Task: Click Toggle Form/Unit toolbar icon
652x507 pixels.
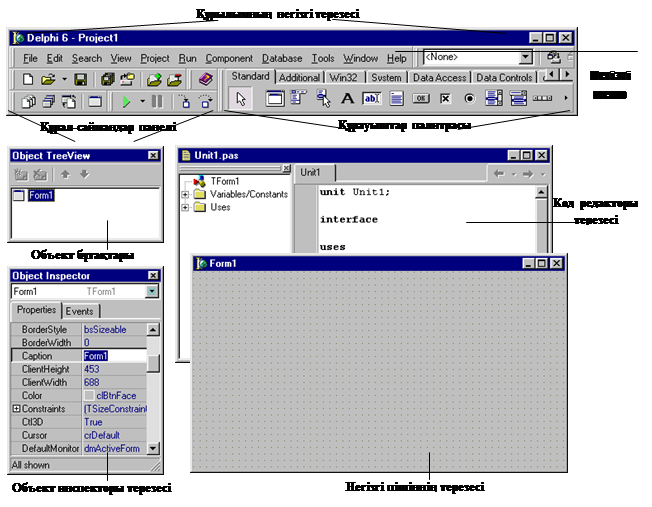Action: tap(69, 101)
